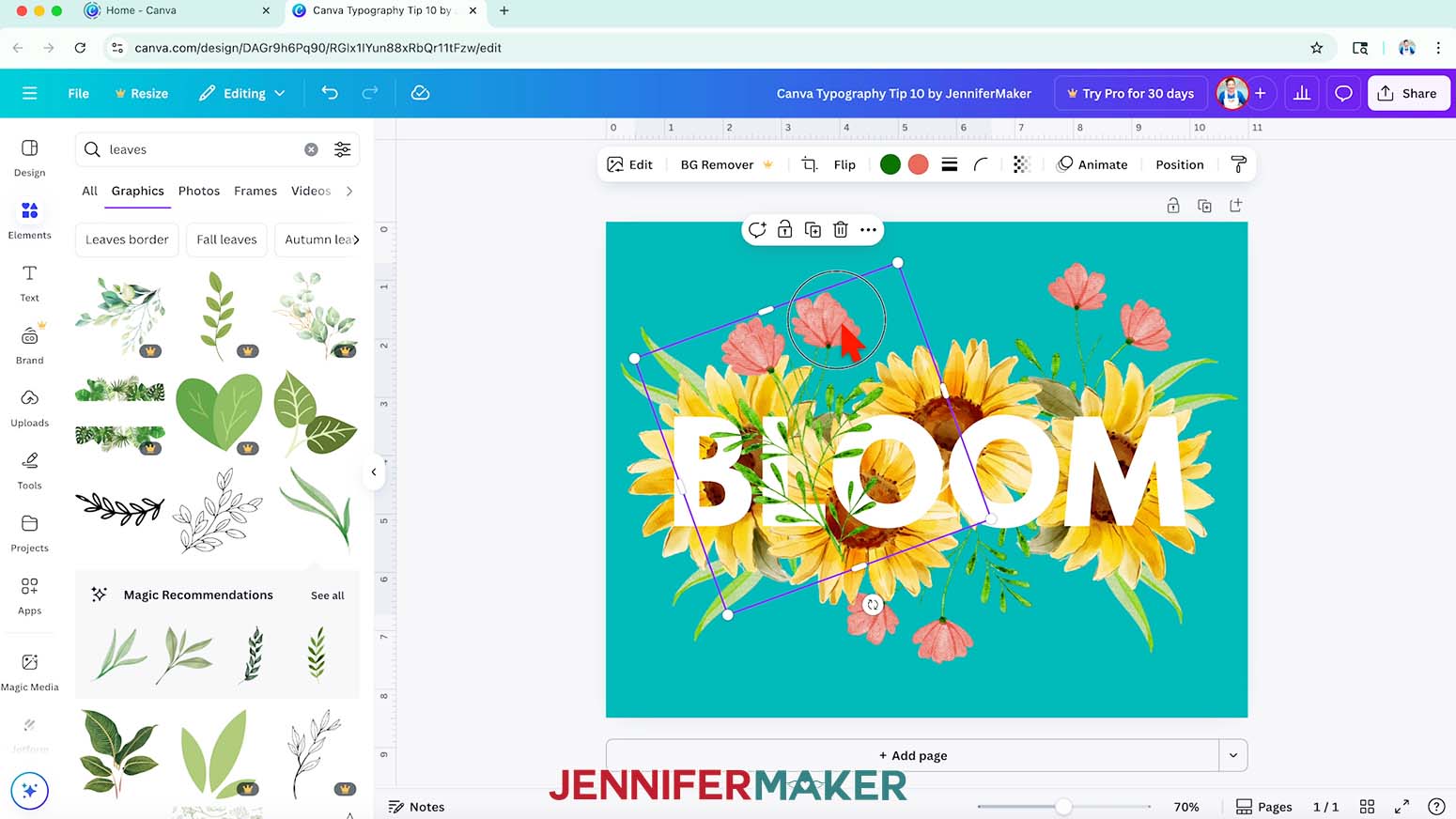
Task: Click Try Pro for 30 days
Action: 1130,93
